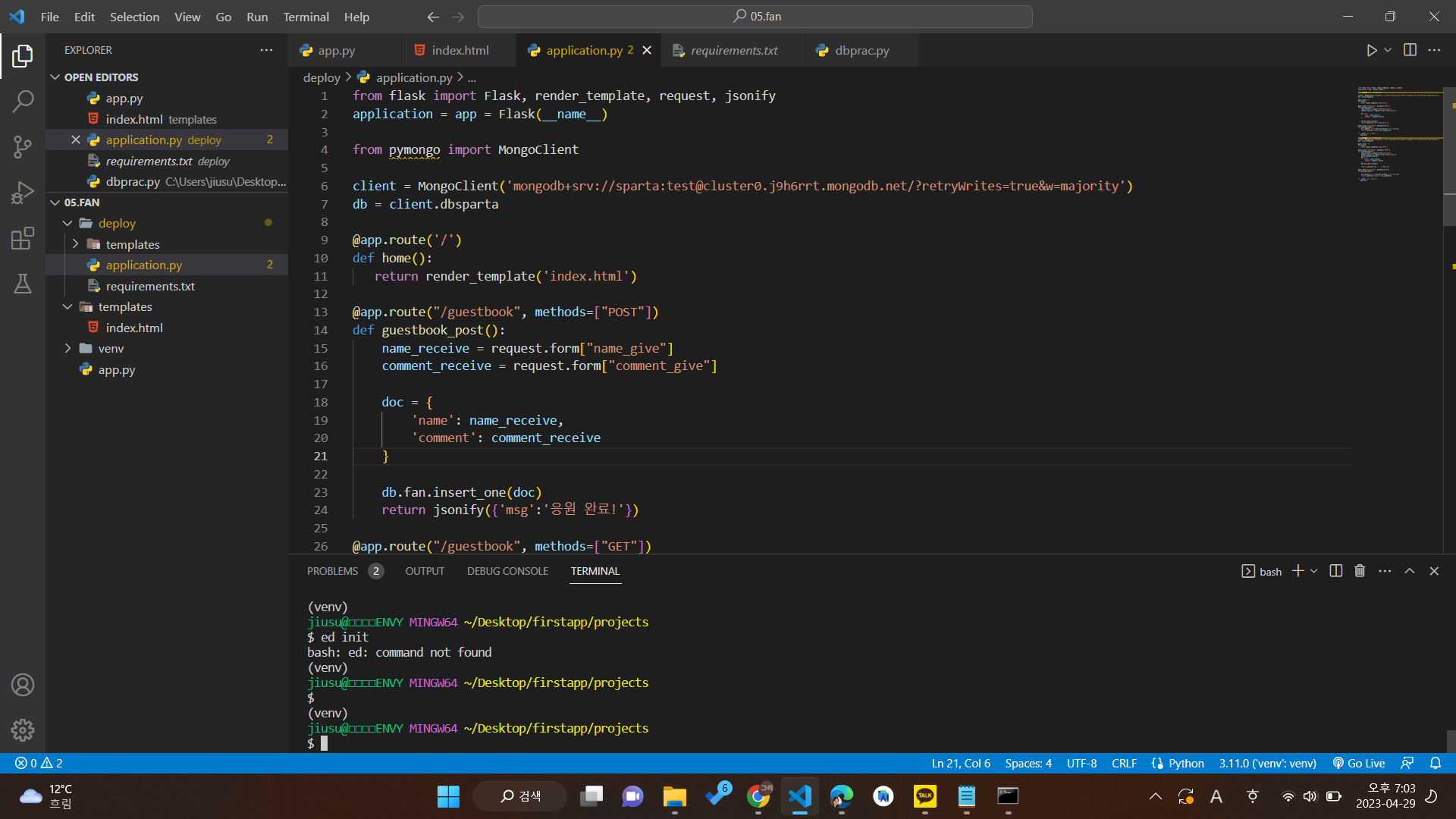Open the Extensions view
Screen dimensions: 1456x819
(23, 238)
